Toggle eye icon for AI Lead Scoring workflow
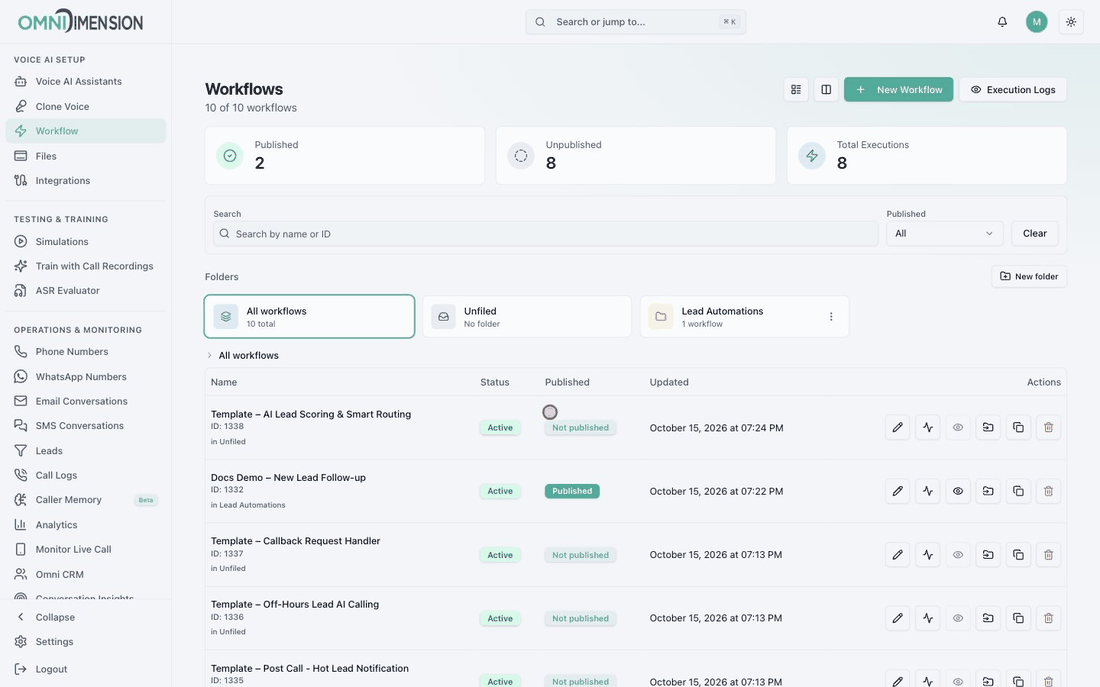 (958, 427)
